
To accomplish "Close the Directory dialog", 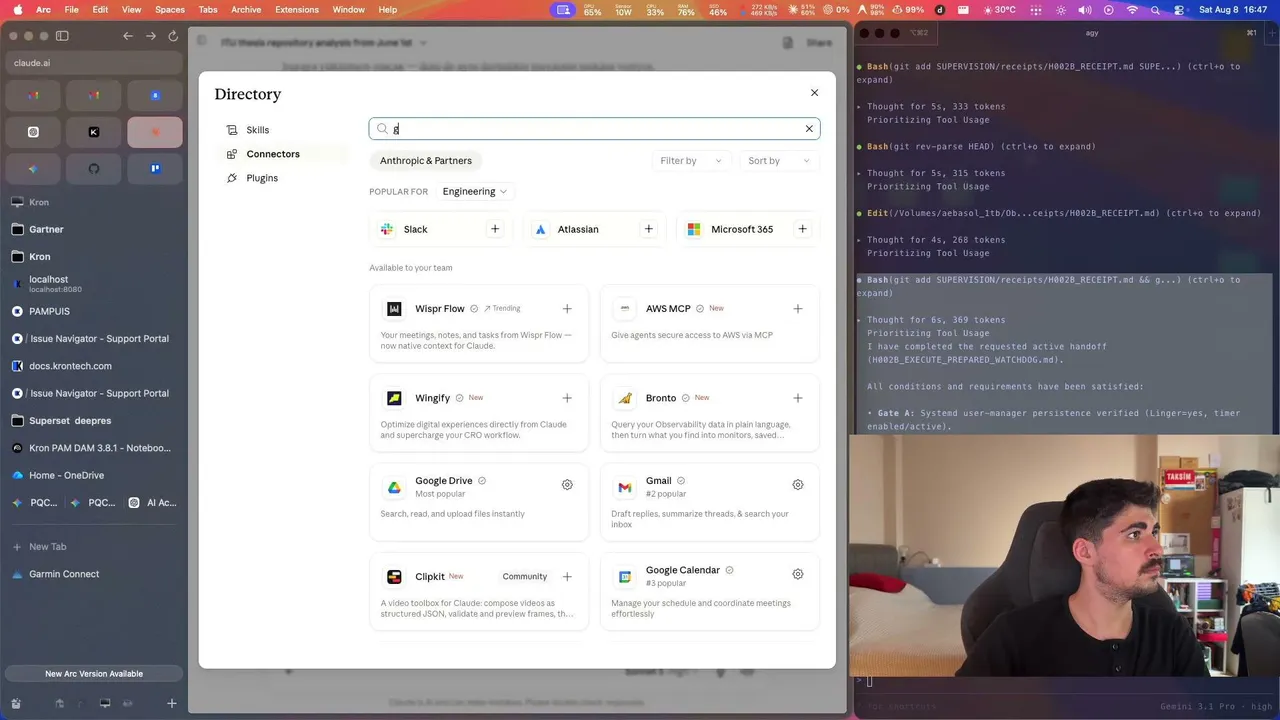I will coord(814,93).
